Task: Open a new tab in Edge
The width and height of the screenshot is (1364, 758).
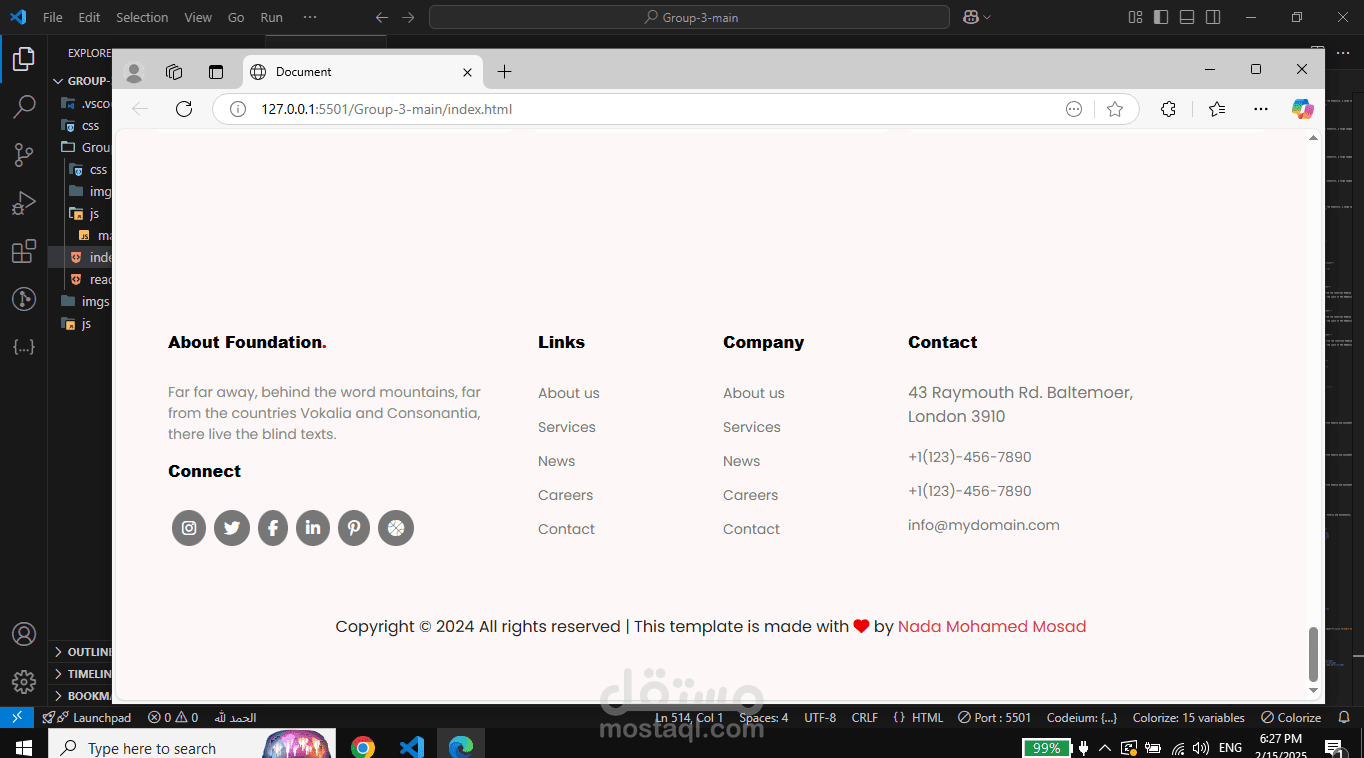Action: click(x=505, y=72)
